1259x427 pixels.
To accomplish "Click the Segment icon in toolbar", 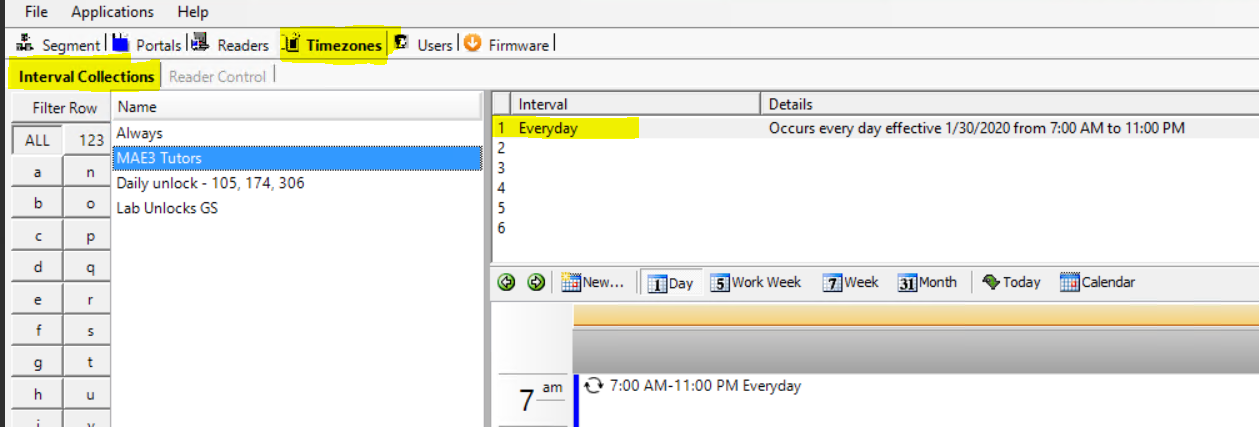I will pos(25,44).
